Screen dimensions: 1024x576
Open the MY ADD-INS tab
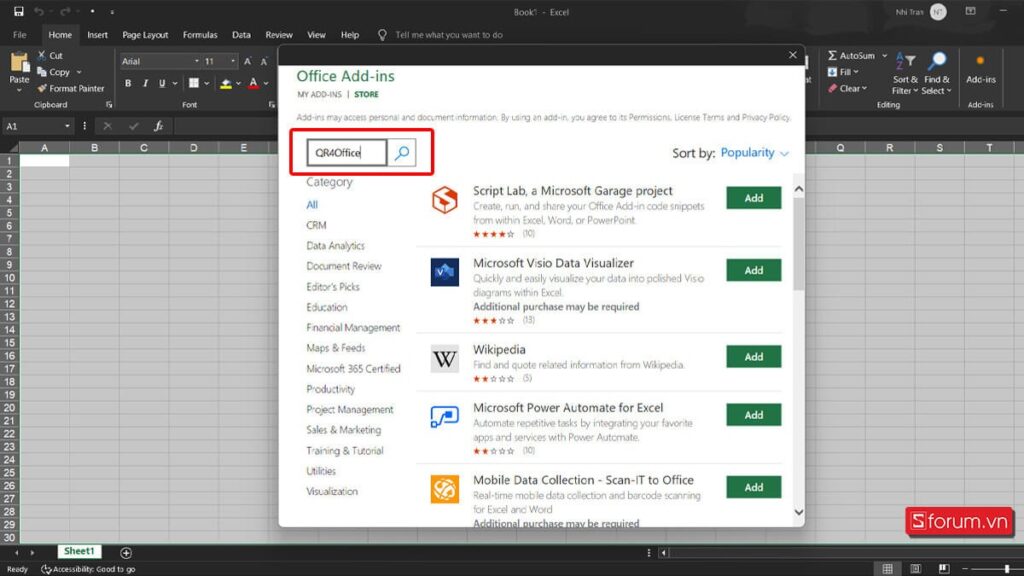319,95
